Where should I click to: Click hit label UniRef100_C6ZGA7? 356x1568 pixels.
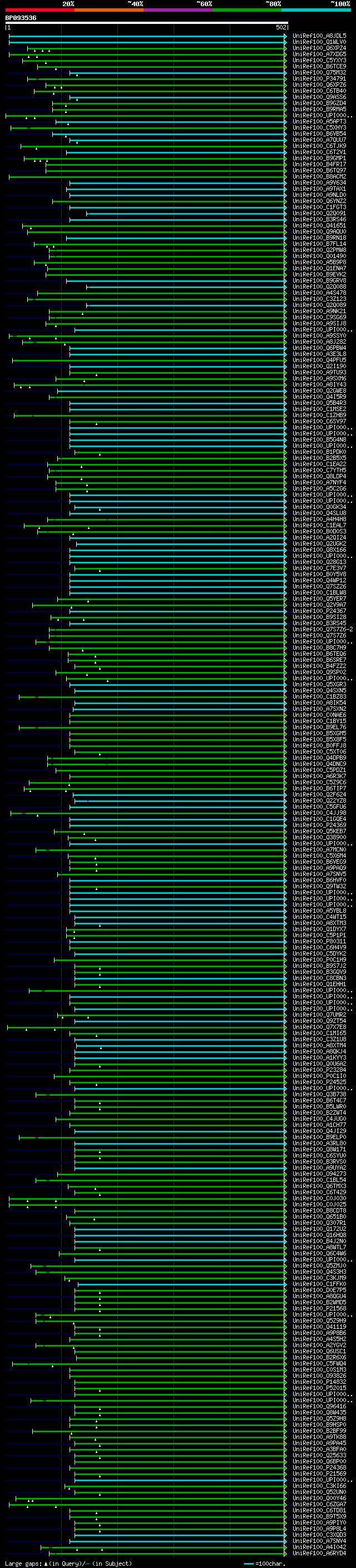click(x=319, y=1504)
